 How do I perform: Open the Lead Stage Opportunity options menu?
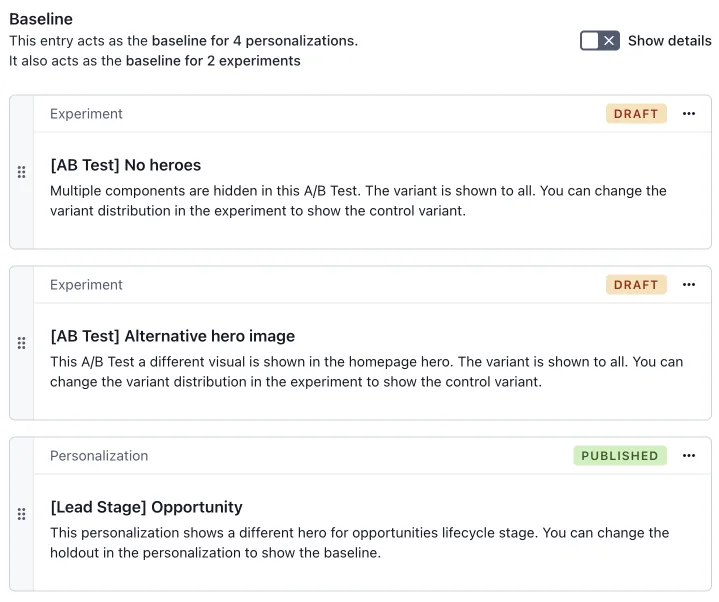coord(689,456)
